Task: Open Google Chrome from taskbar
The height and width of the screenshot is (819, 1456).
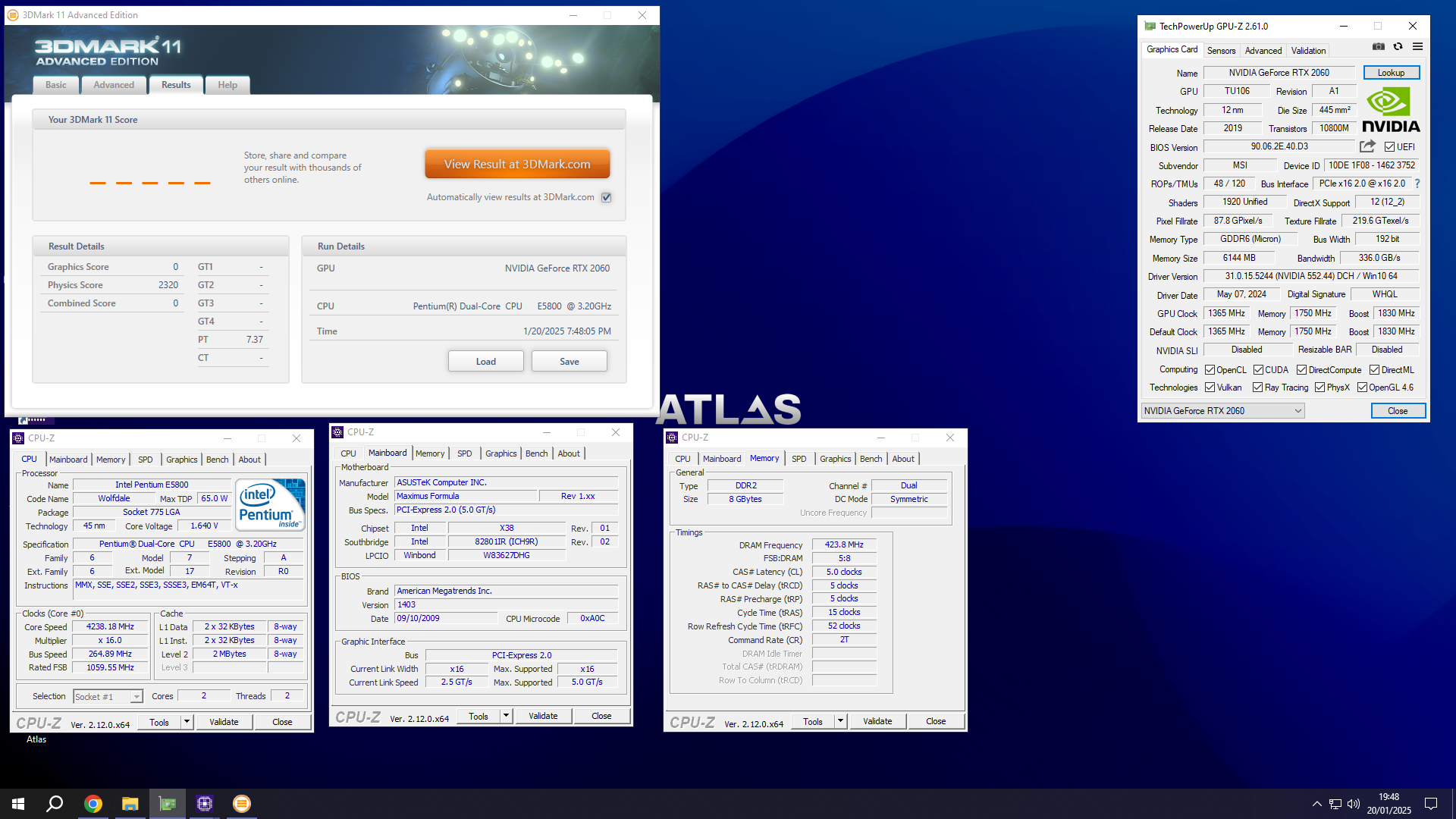Action: 93,804
